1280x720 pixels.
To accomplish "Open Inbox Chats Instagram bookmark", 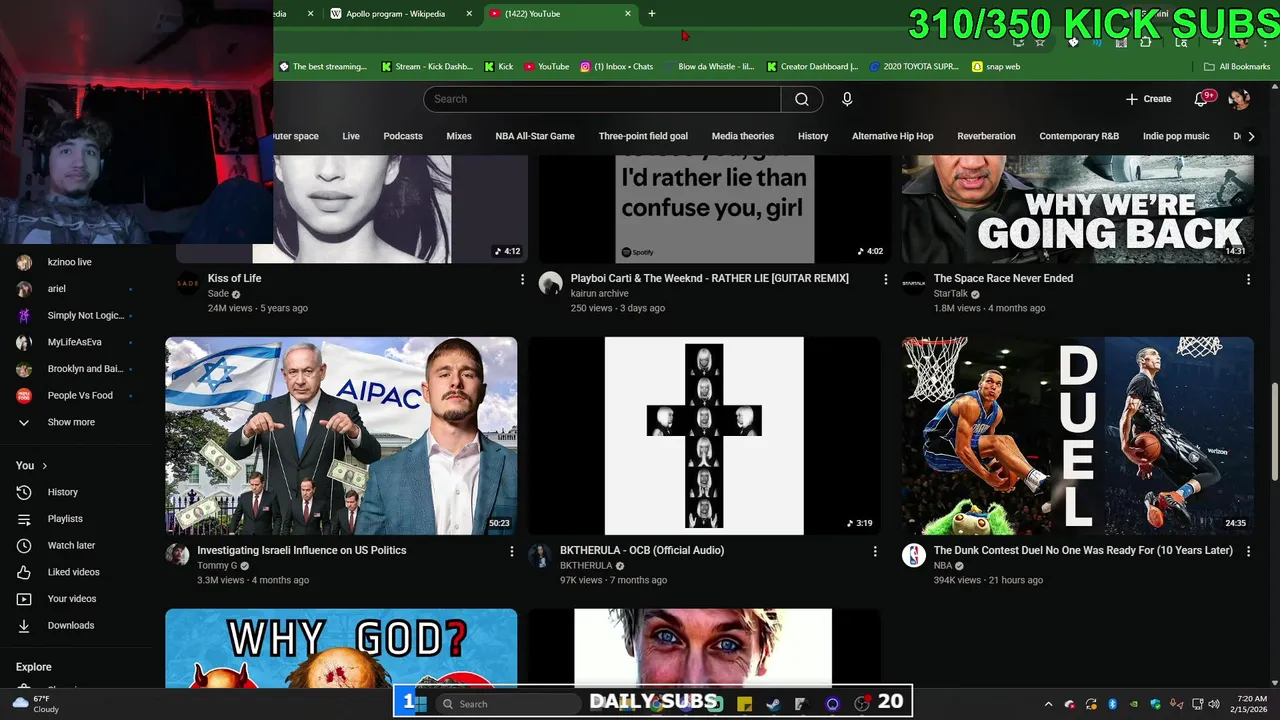I will (616, 67).
